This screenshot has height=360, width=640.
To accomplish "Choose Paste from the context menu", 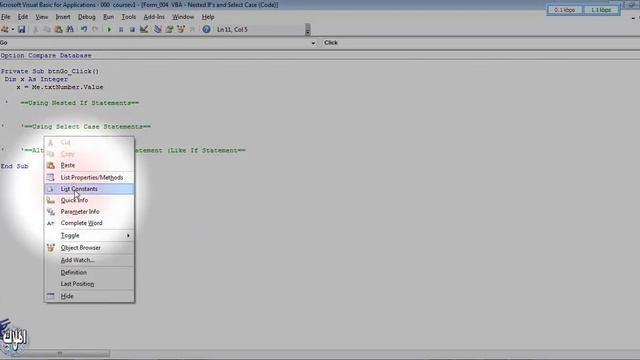I will (x=89, y=165).
